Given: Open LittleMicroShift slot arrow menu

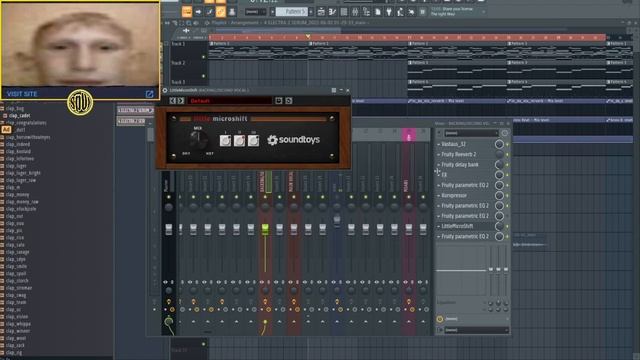Looking at the screenshot, I should pyautogui.click(x=439, y=226).
